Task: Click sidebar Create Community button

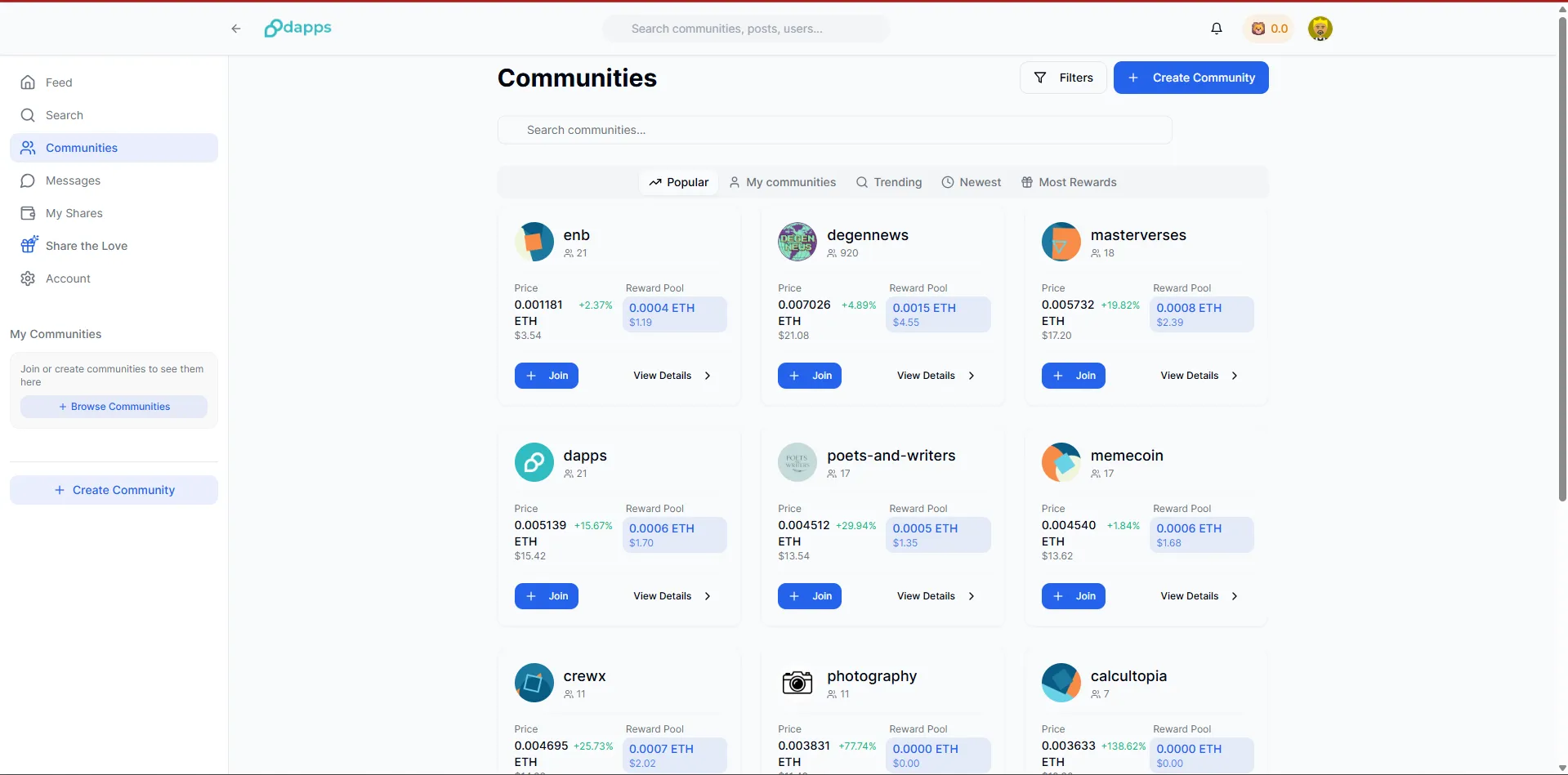Action: pos(114,490)
